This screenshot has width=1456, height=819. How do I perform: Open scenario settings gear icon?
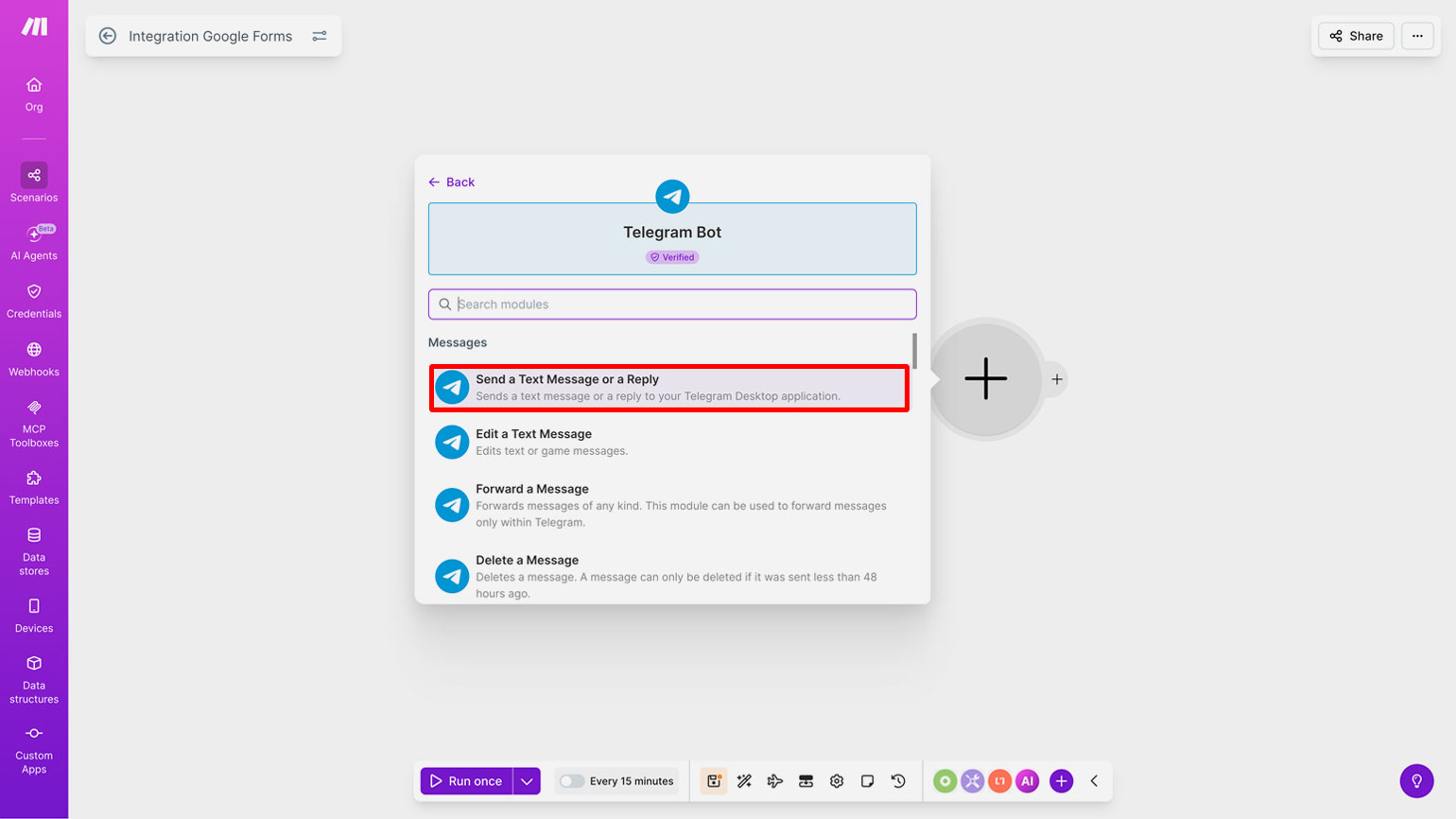[x=837, y=781]
